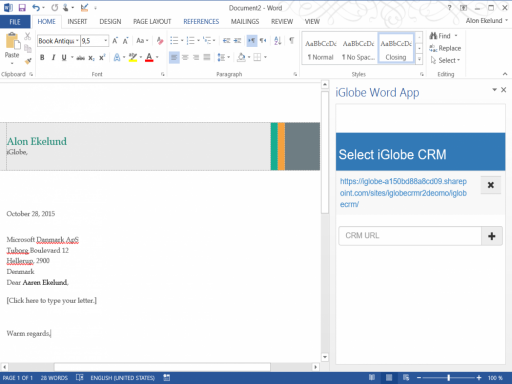Center align the paragraph
The width and height of the screenshot is (512, 384).
pyautogui.click(x=185, y=57)
